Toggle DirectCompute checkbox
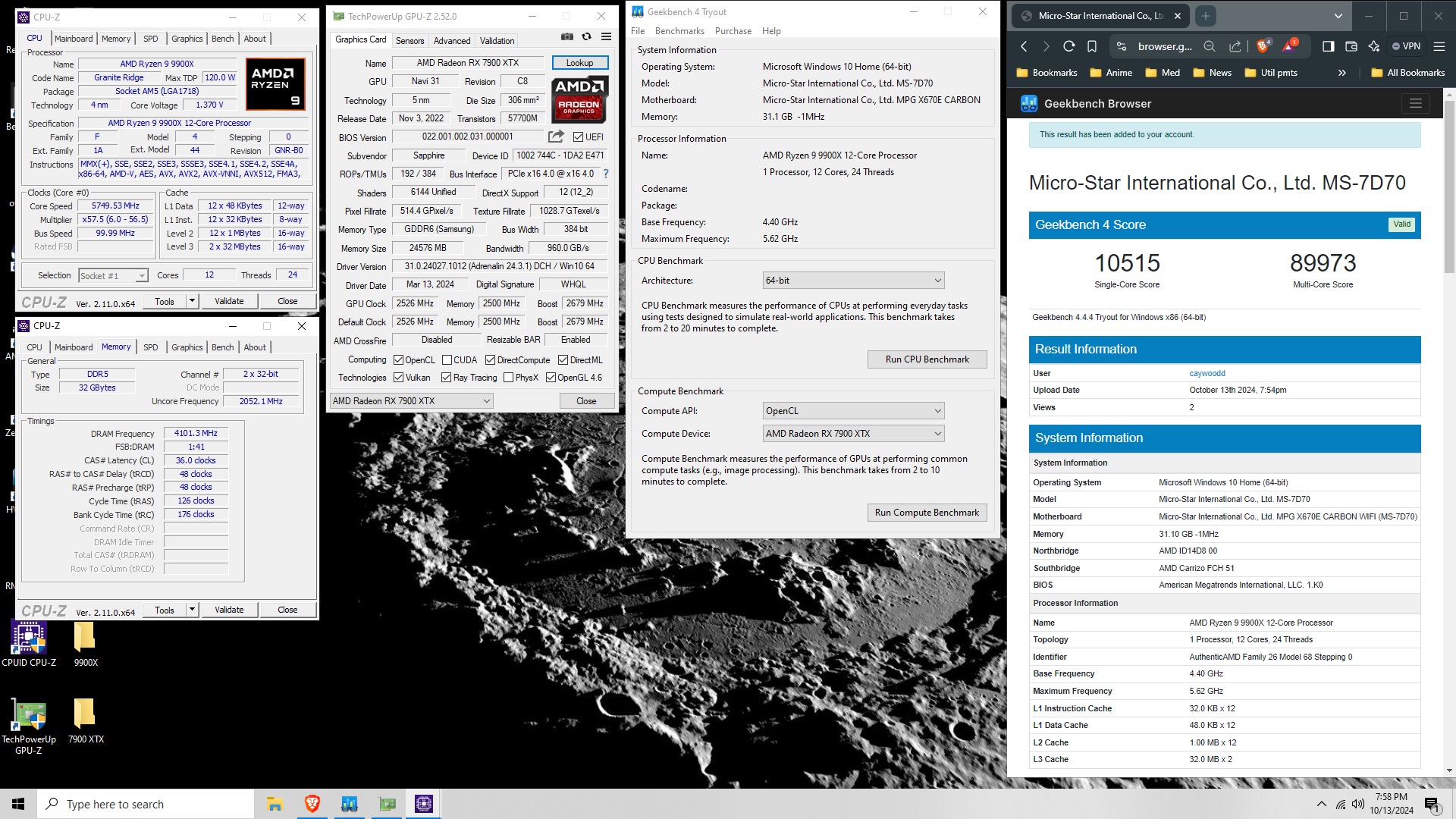The height and width of the screenshot is (819, 1456). (490, 360)
